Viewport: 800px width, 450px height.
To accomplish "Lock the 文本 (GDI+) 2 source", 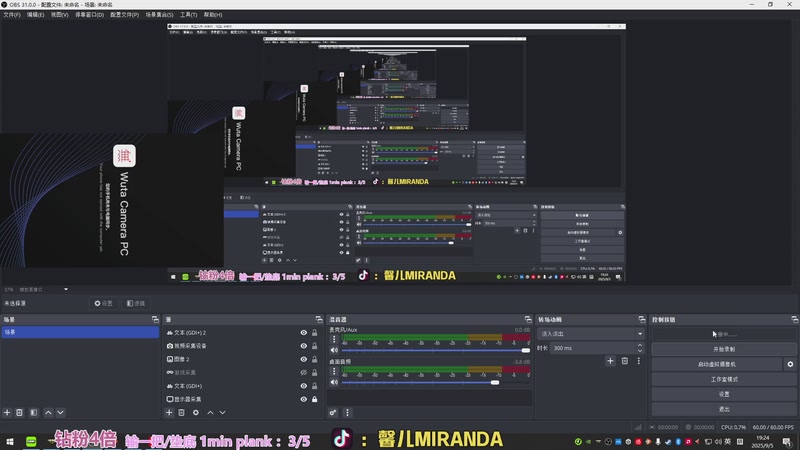I will 314,333.
